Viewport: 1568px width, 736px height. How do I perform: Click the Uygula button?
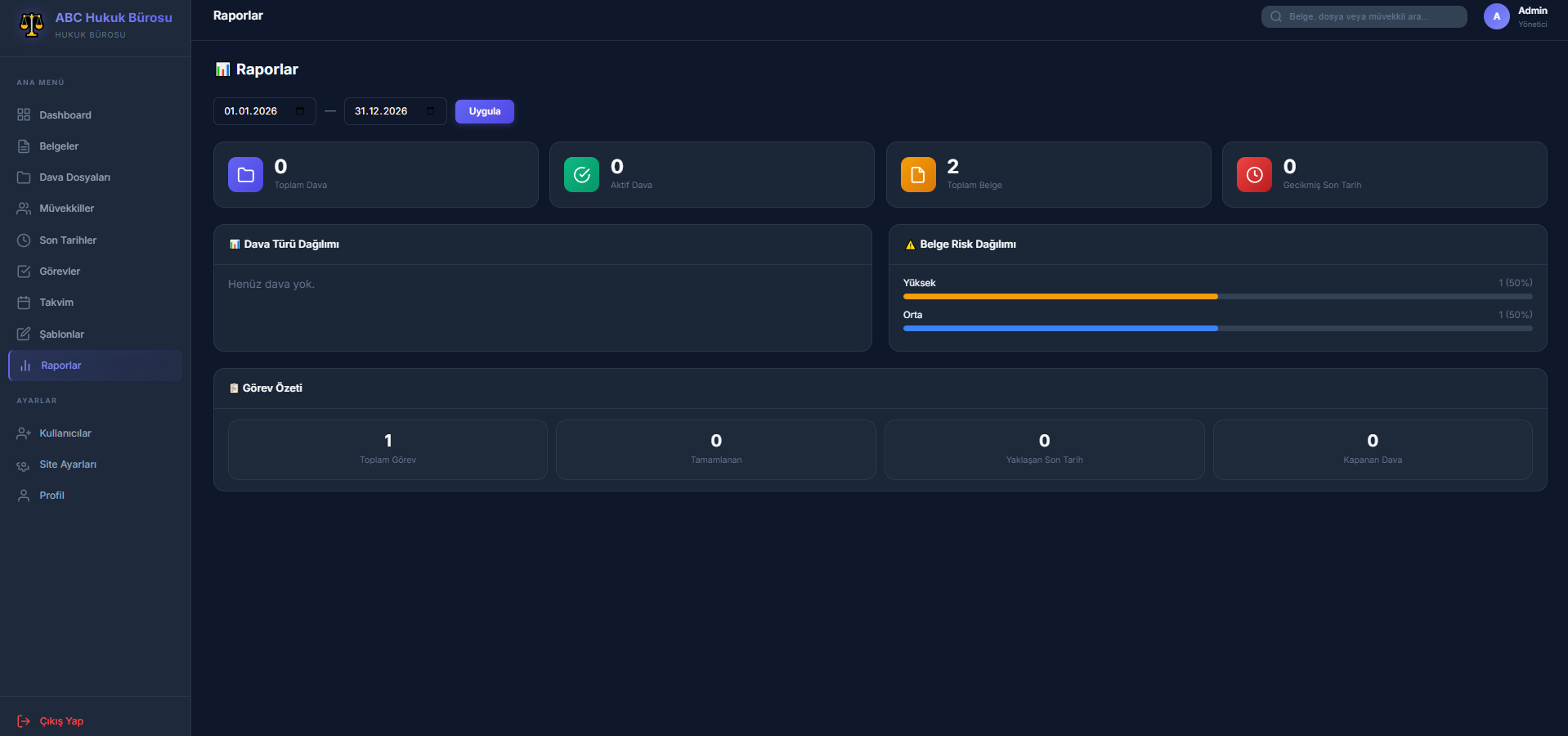pos(485,111)
